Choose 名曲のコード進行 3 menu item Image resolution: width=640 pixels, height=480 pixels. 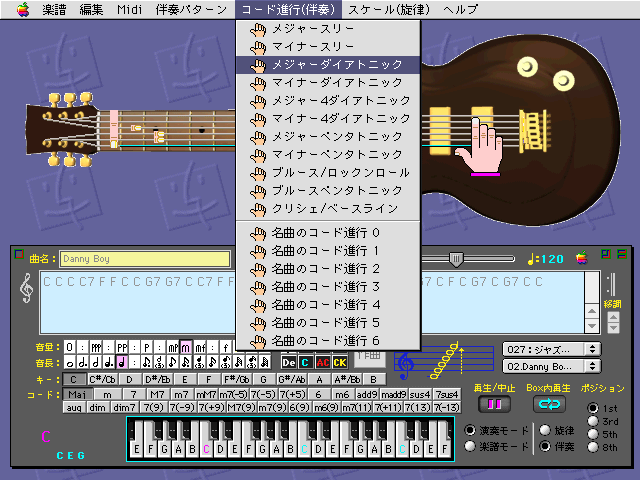click(328, 287)
